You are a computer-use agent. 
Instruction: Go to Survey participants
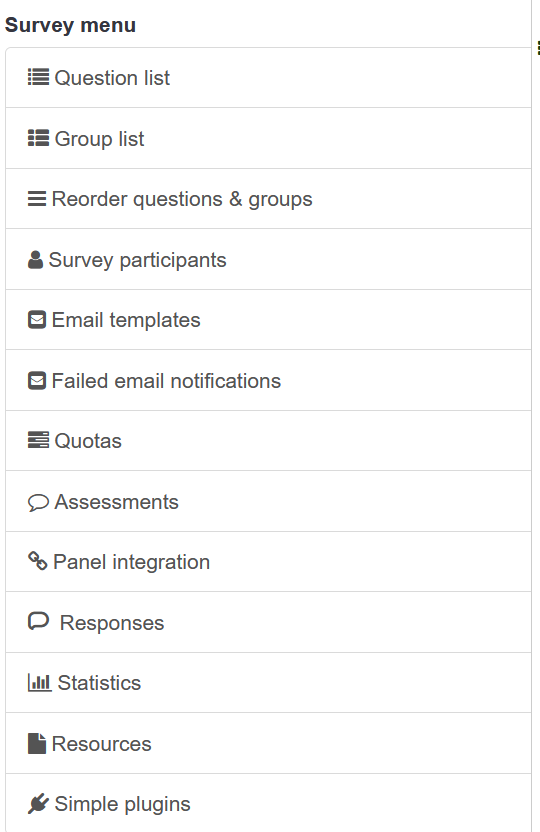point(268,259)
